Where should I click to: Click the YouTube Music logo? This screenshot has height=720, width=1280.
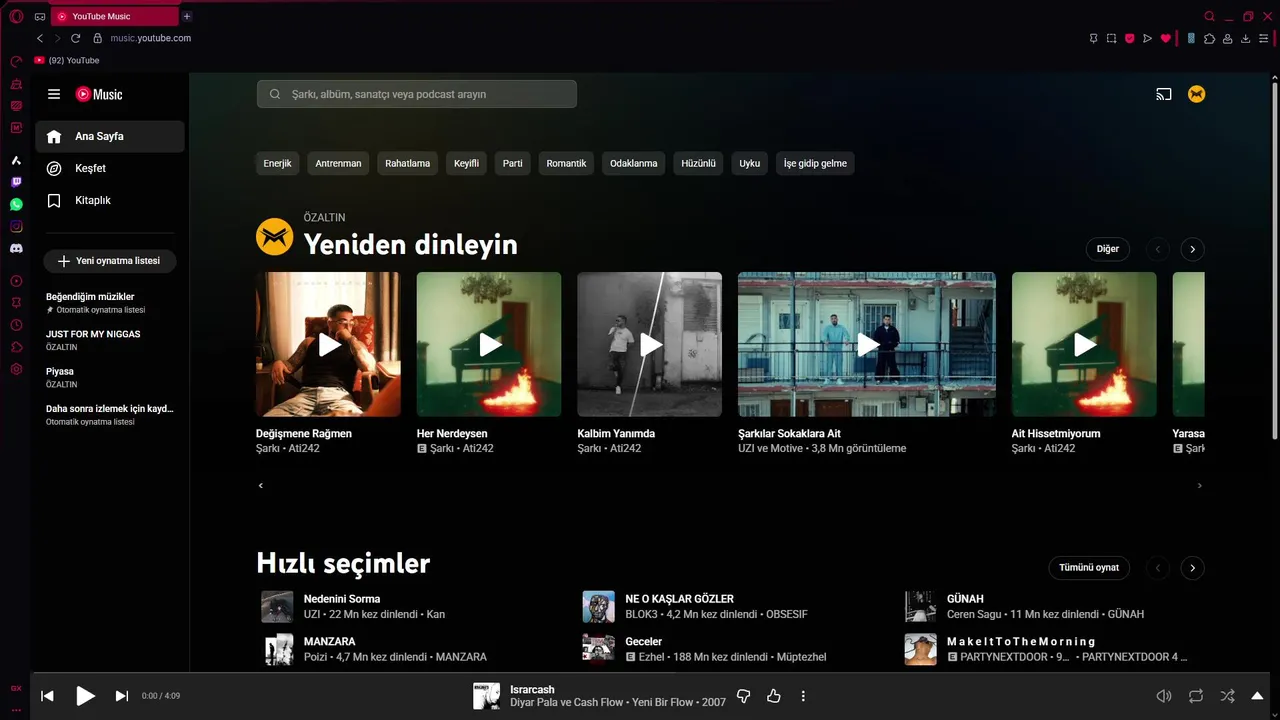[99, 94]
